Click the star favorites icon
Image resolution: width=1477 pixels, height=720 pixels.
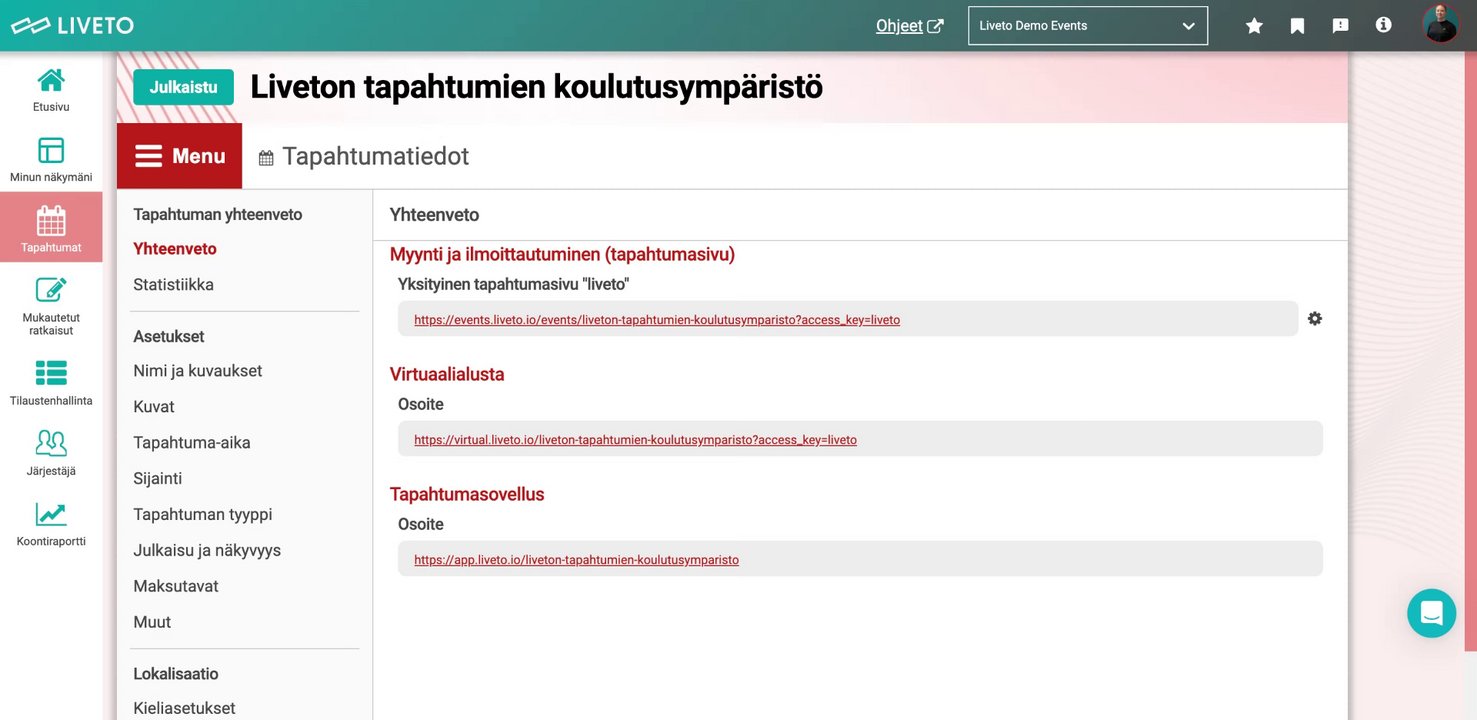point(1254,26)
